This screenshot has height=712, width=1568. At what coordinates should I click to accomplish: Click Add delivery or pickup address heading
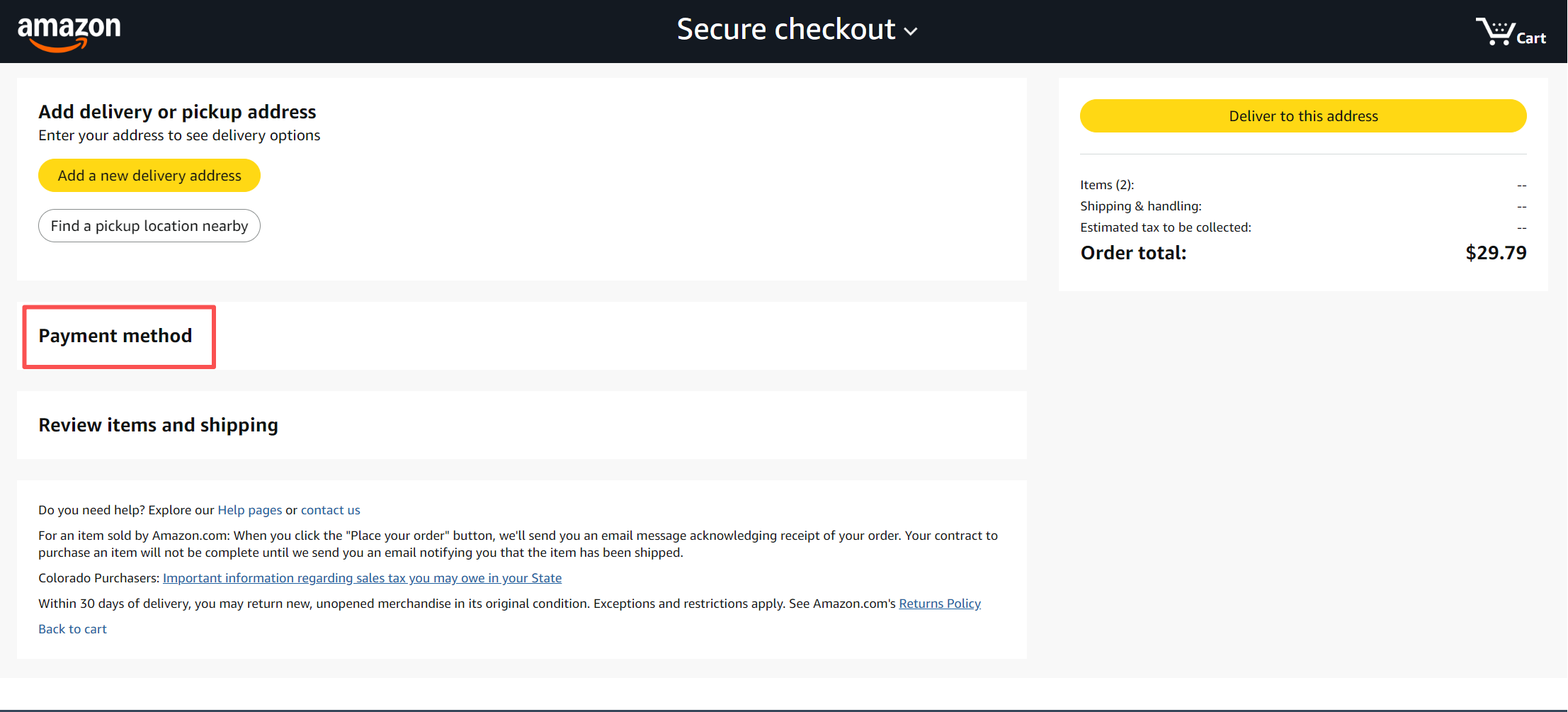tap(177, 112)
